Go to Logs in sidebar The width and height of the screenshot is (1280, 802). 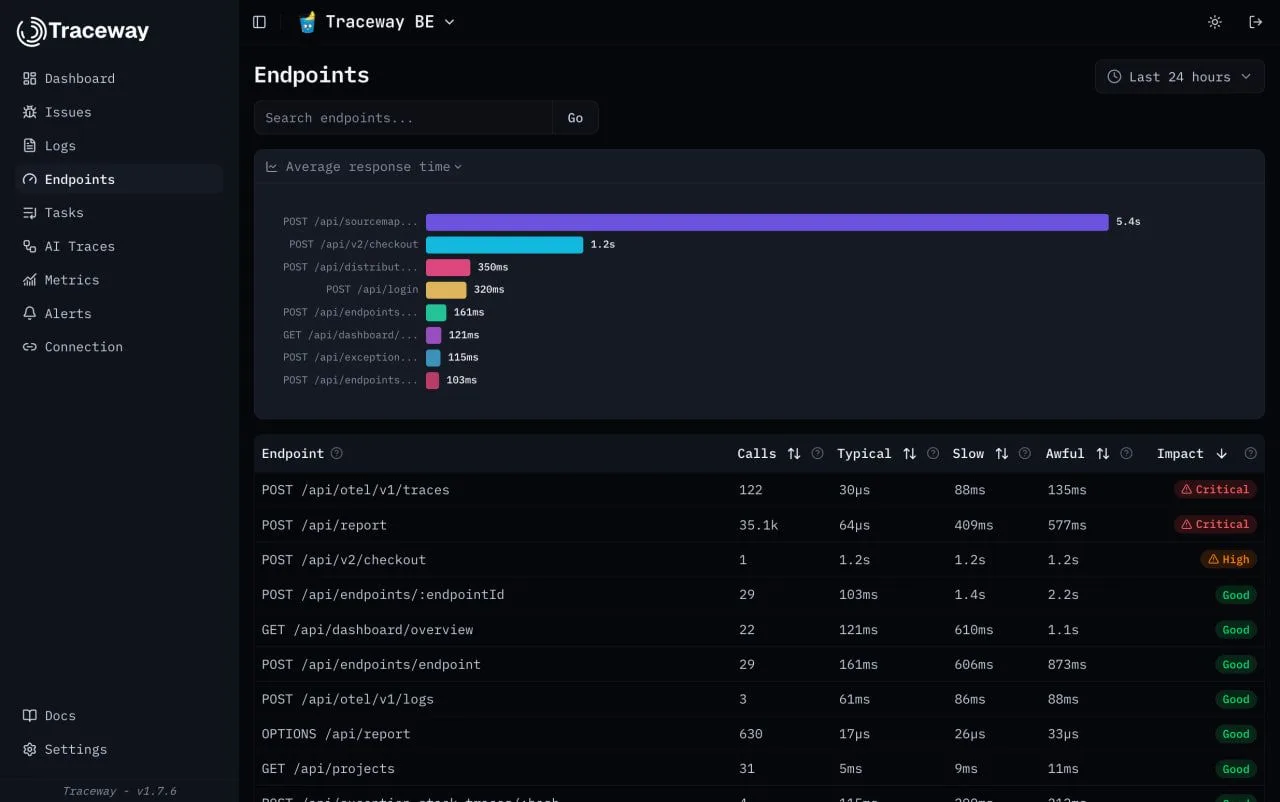click(x=119, y=145)
